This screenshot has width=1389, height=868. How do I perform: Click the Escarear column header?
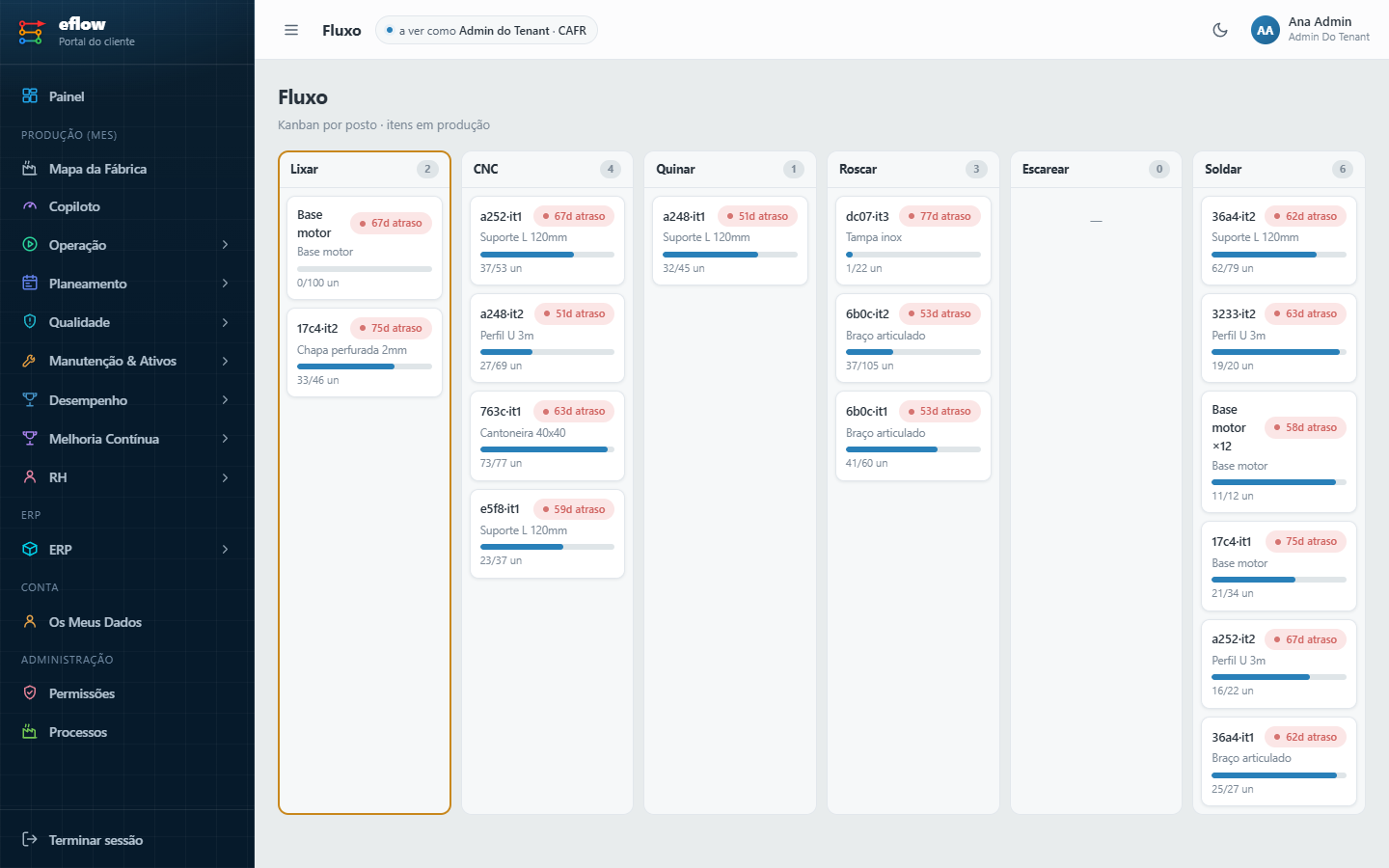coord(1096,169)
